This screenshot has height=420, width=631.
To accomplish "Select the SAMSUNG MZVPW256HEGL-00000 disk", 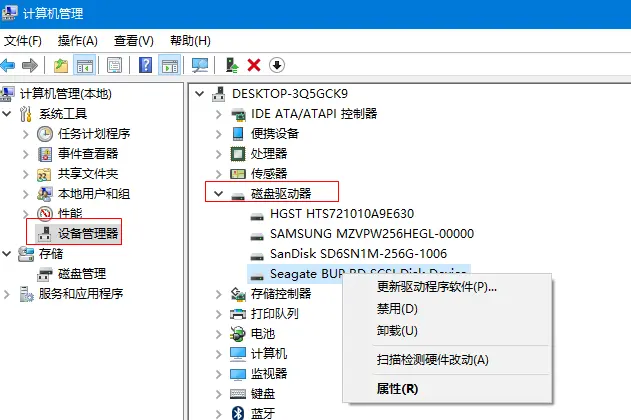I will coord(372,234).
